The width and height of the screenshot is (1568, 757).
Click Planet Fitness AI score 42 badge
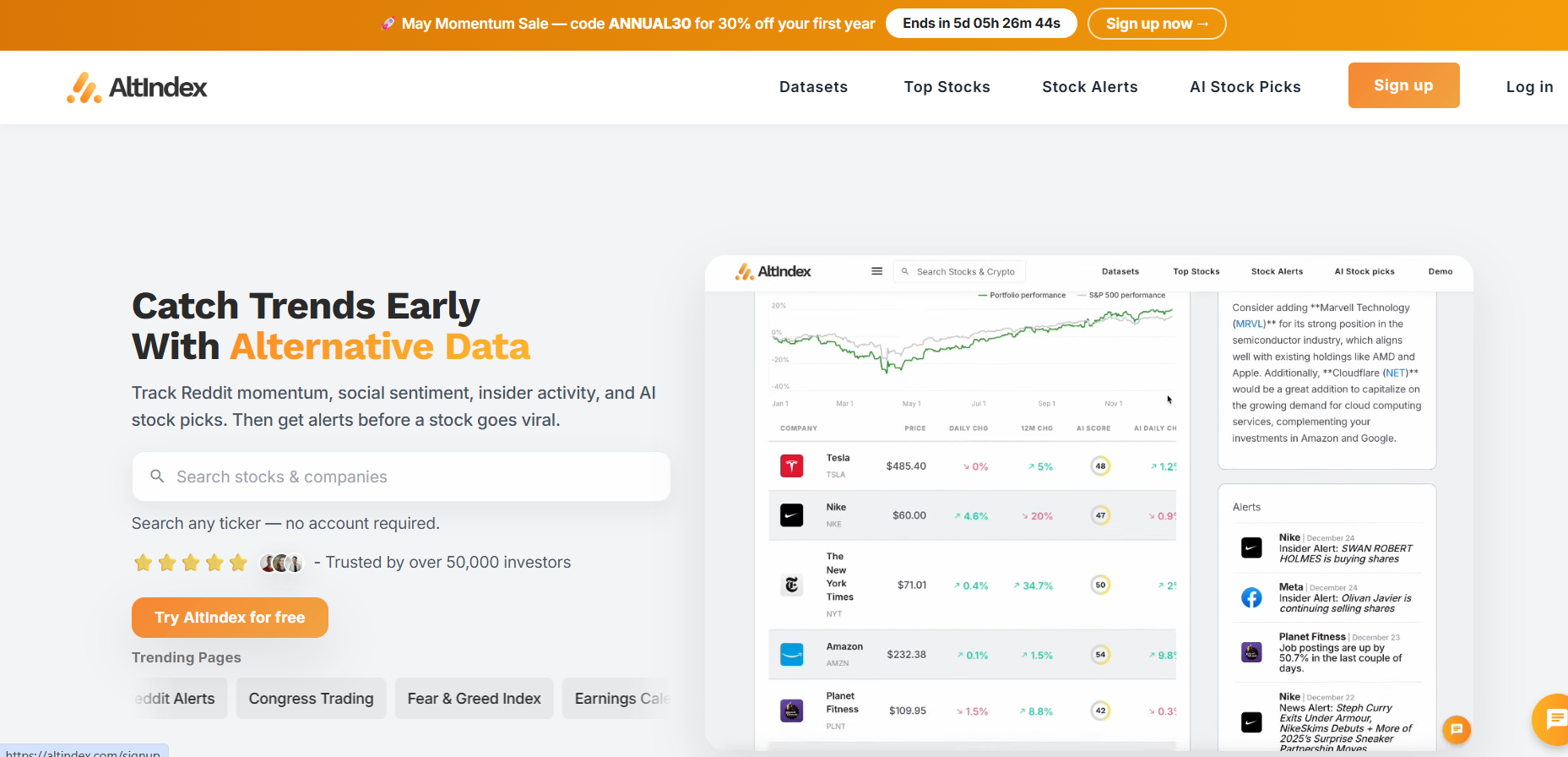[1100, 711]
